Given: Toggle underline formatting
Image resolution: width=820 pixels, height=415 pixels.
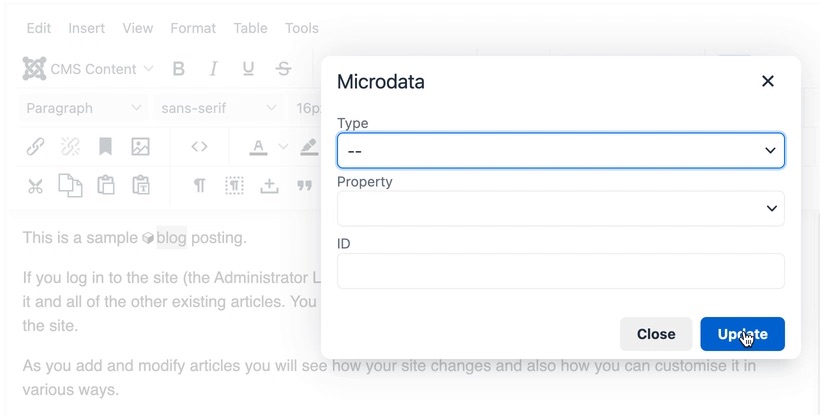Looking at the screenshot, I should [x=248, y=69].
